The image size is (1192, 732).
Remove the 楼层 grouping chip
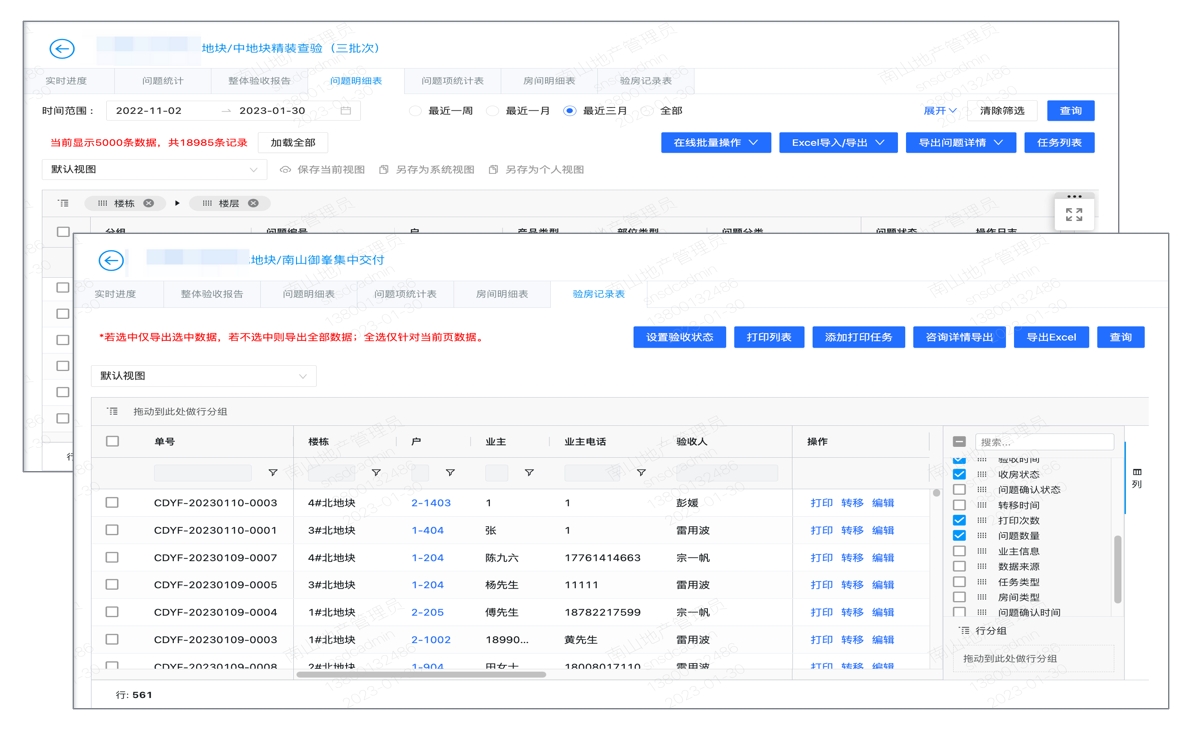253,203
